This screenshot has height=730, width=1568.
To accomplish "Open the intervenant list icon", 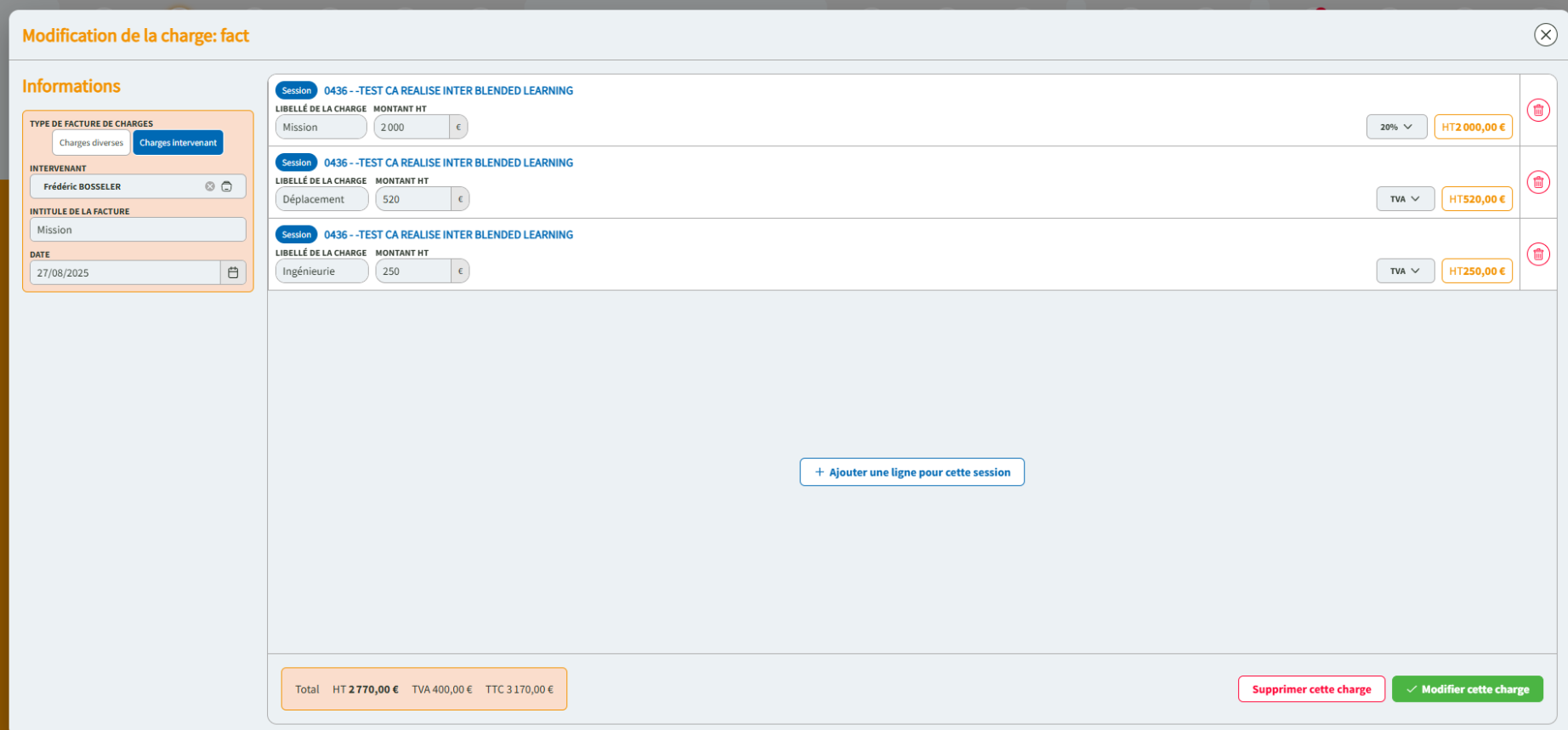I will [x=227, y=186].
